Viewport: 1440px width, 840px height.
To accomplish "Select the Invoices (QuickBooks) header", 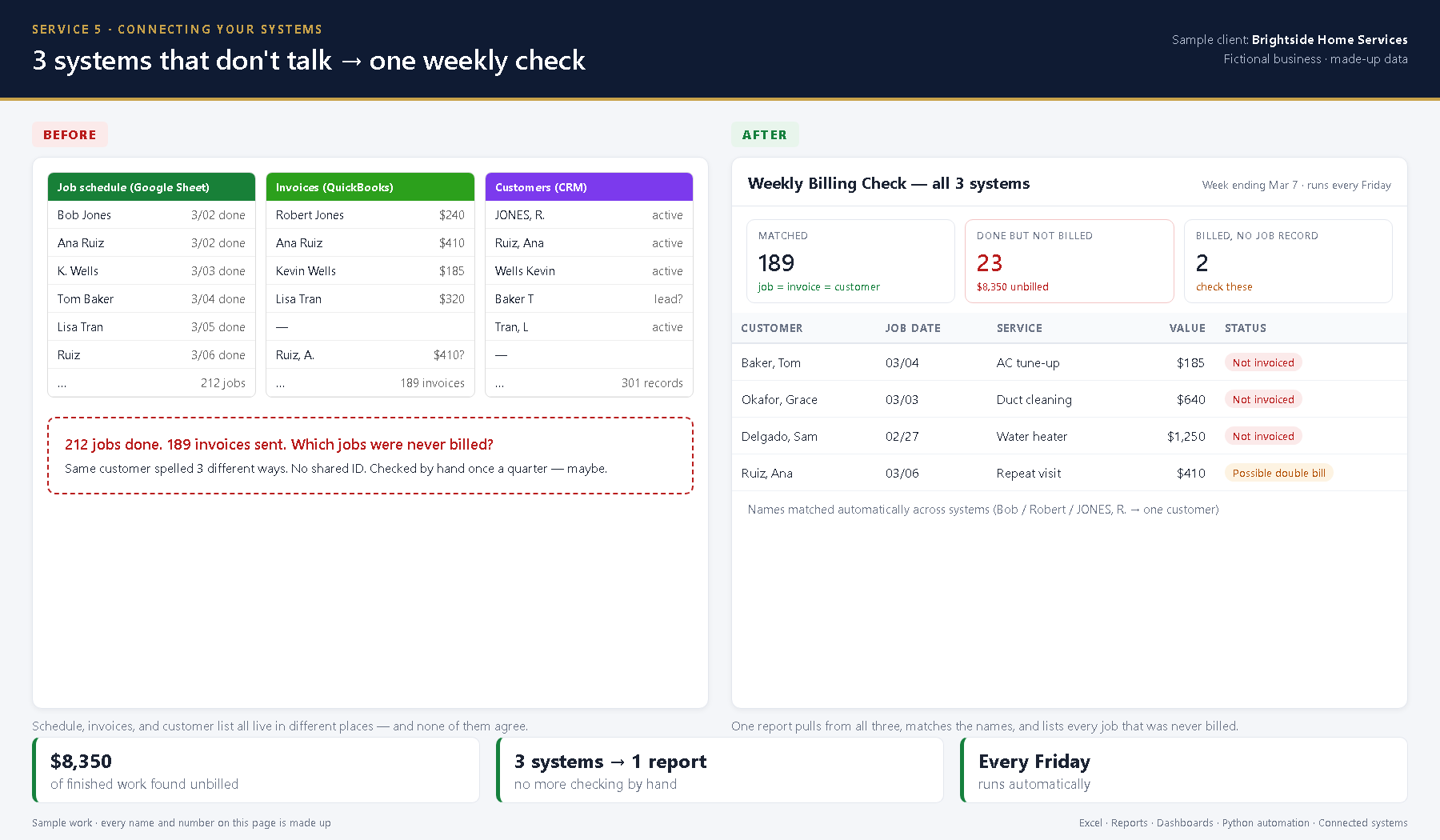I will coord(370,187).
